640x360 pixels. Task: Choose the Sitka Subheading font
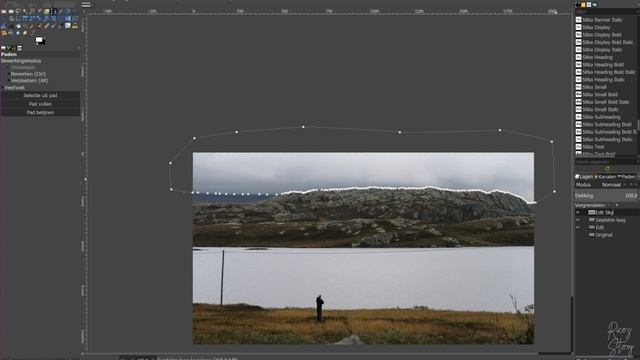tap(601, 117)
